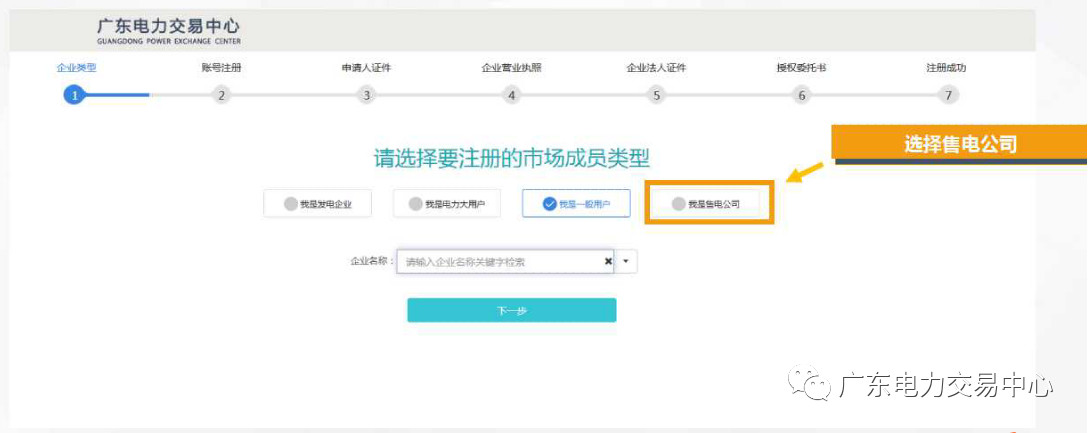Click the step 2 circle icon
Image resolution: width=1089 pixels, height=433 pixels.
(x=222, y=95)
